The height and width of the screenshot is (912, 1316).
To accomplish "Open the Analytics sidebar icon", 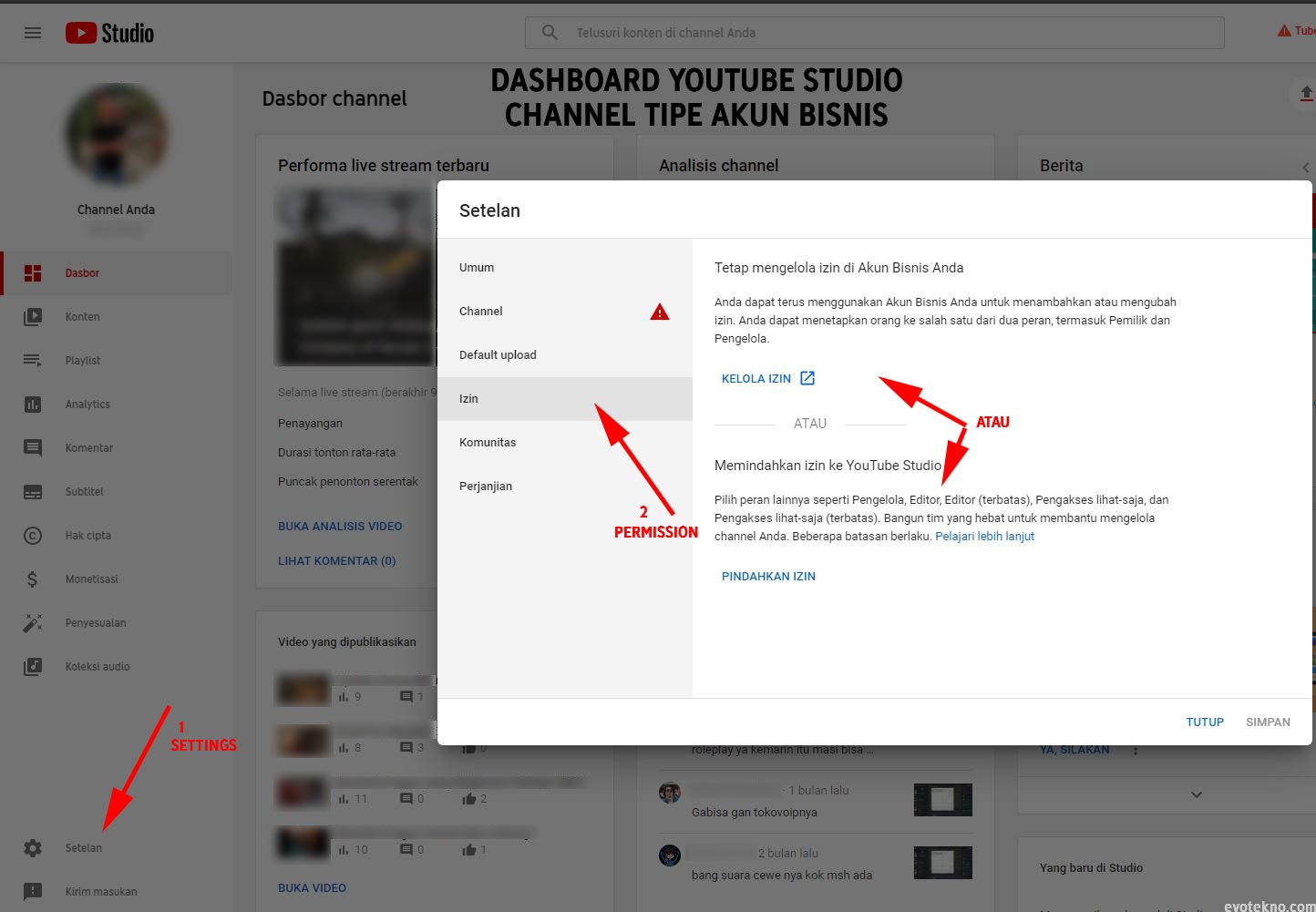I will point(33,405).
